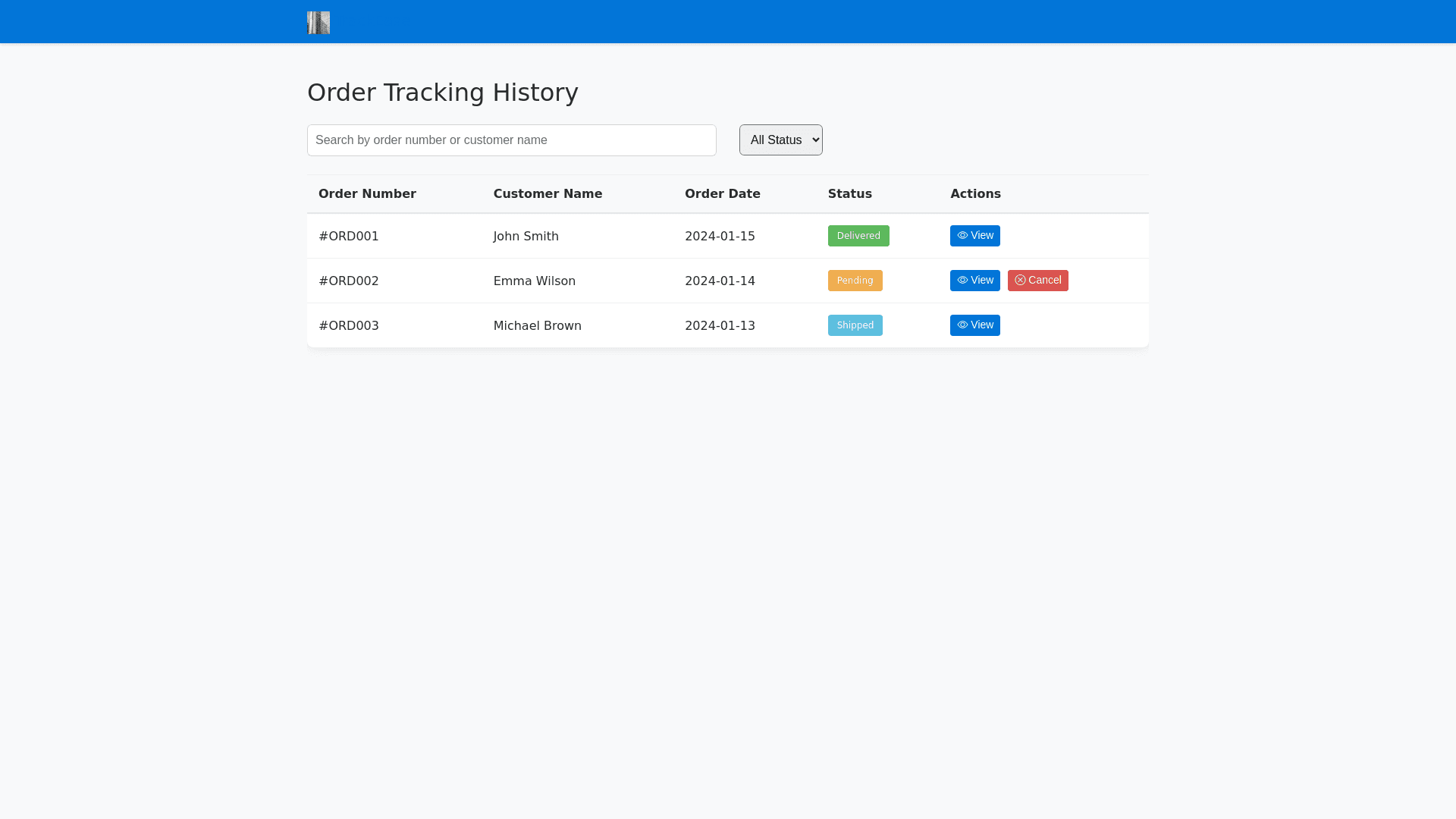Open the All Status filter dropdown
This screenshot has width=1456, height=819.
click(780, 140)
